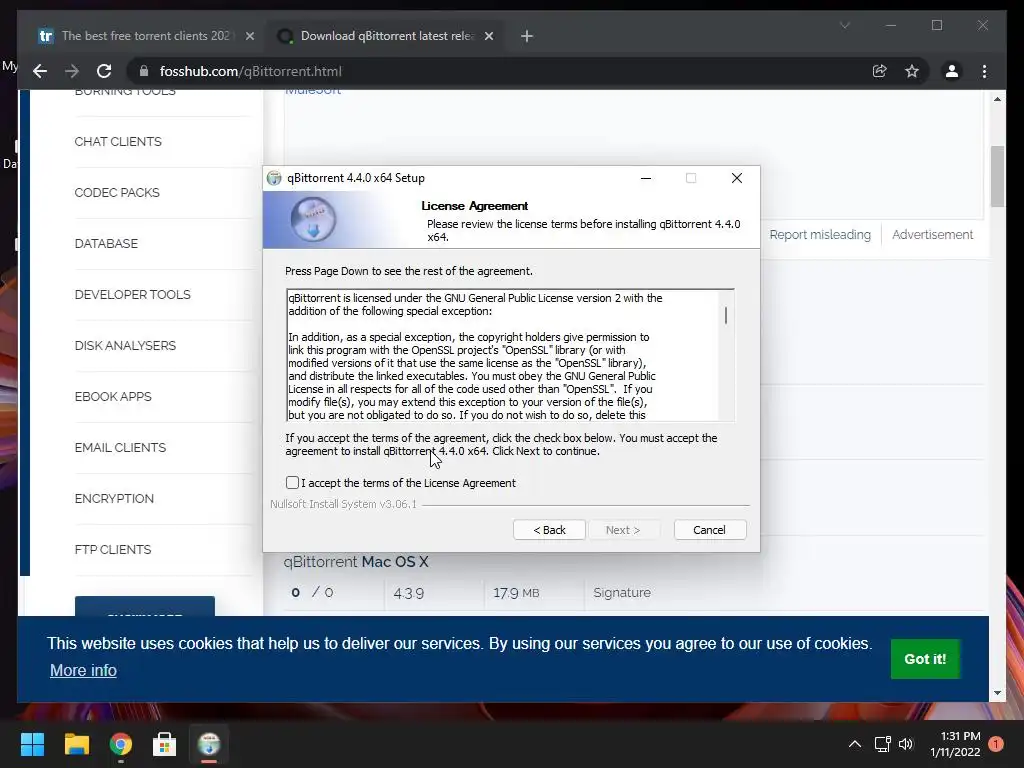The image size is (1024, 768).
Task: Show hidden system tray icons
Action: 854,744
